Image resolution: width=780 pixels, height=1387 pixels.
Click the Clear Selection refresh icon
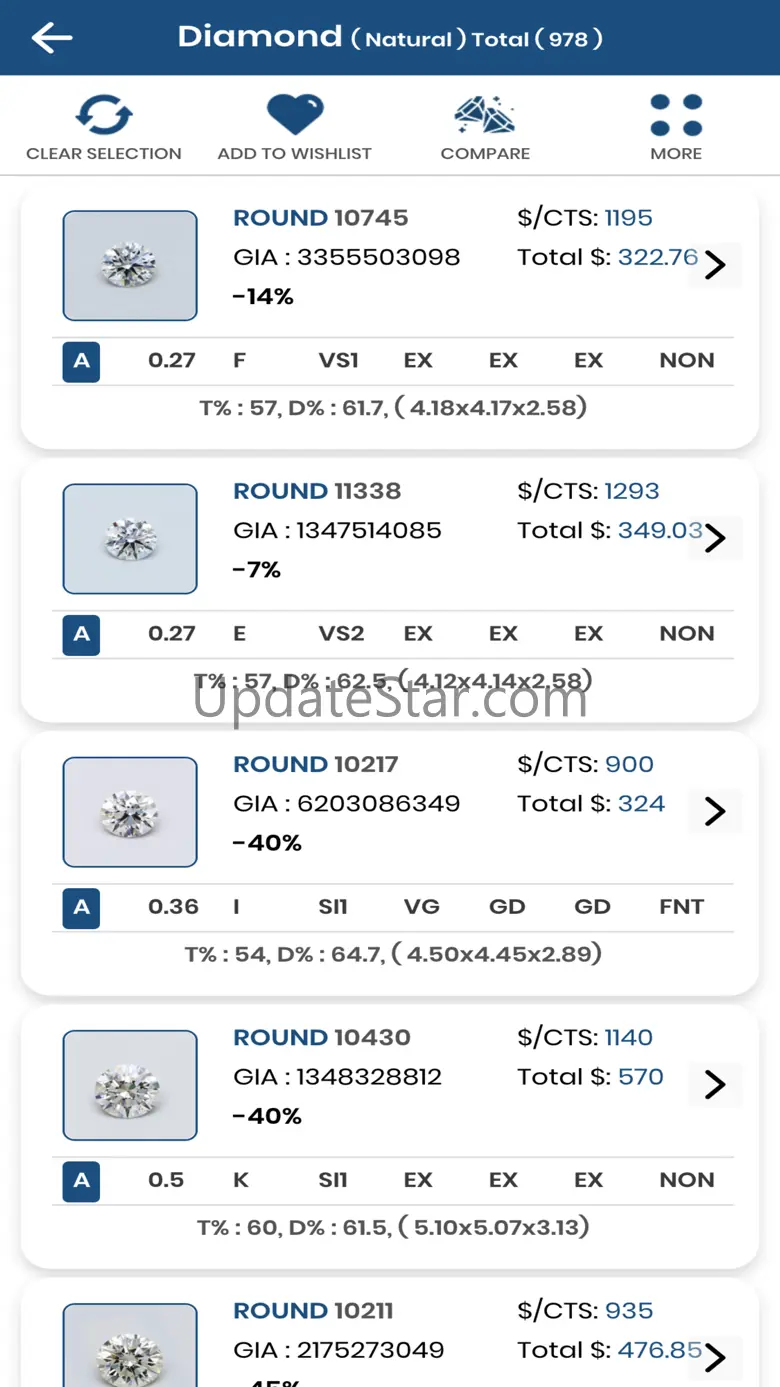click(103, 115)
